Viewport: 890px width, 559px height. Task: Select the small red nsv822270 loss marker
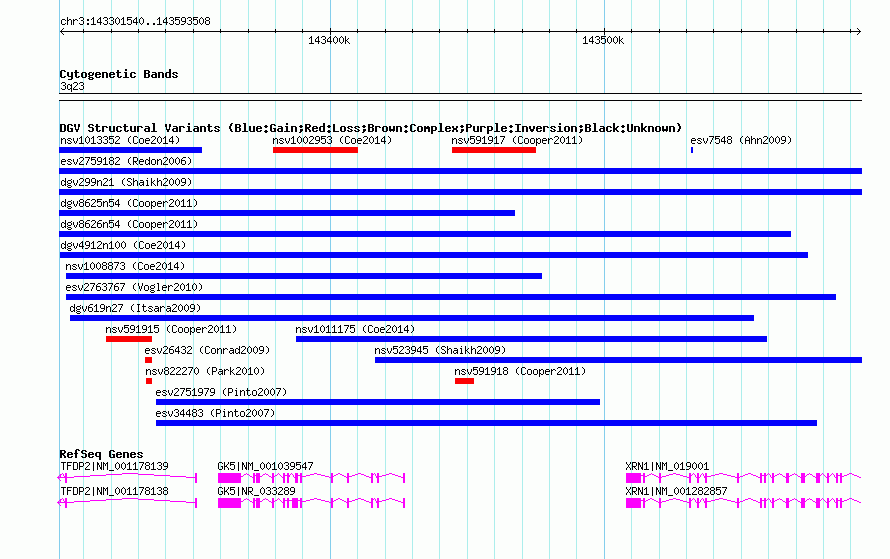(149, 381)
